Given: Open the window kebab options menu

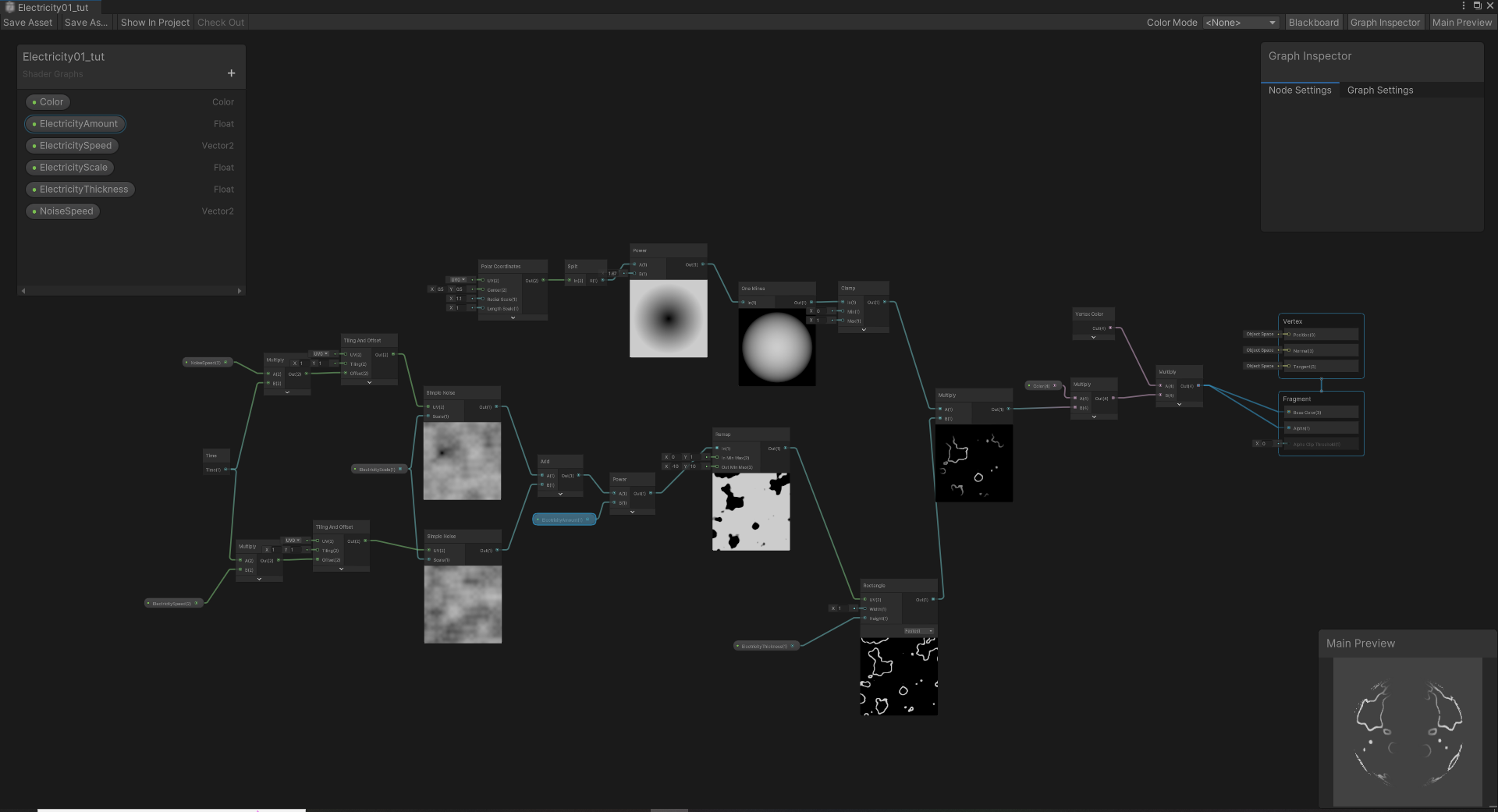Looking at the screenshot, I should pyautogui.click(x=1464, y=5).
